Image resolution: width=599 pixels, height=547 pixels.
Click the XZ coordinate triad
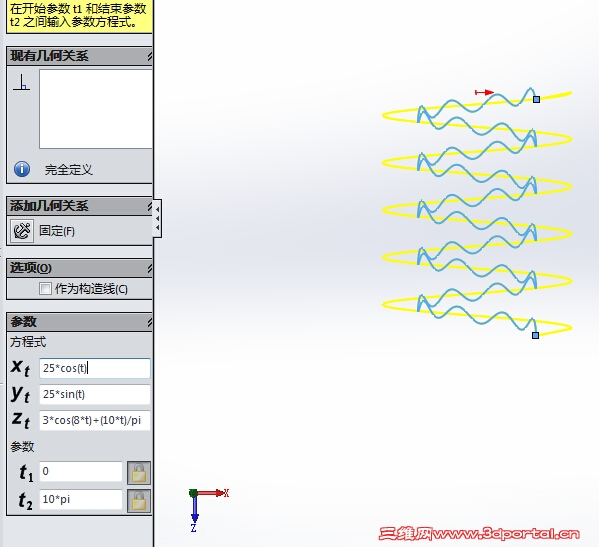(x=208, y=510)
